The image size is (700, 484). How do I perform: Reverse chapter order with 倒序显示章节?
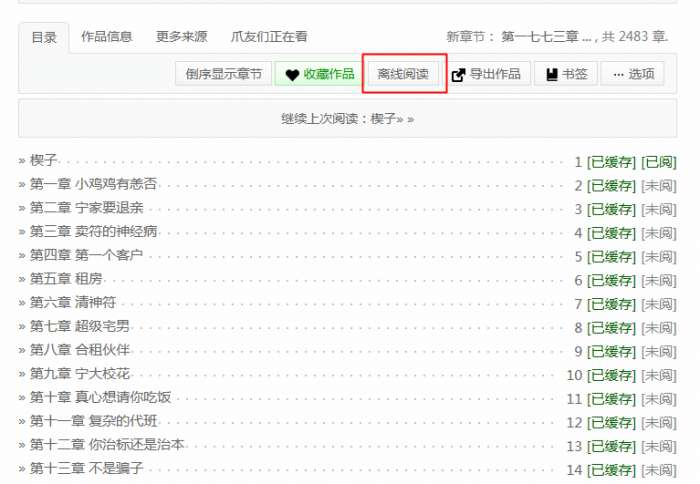click(223, 74)
